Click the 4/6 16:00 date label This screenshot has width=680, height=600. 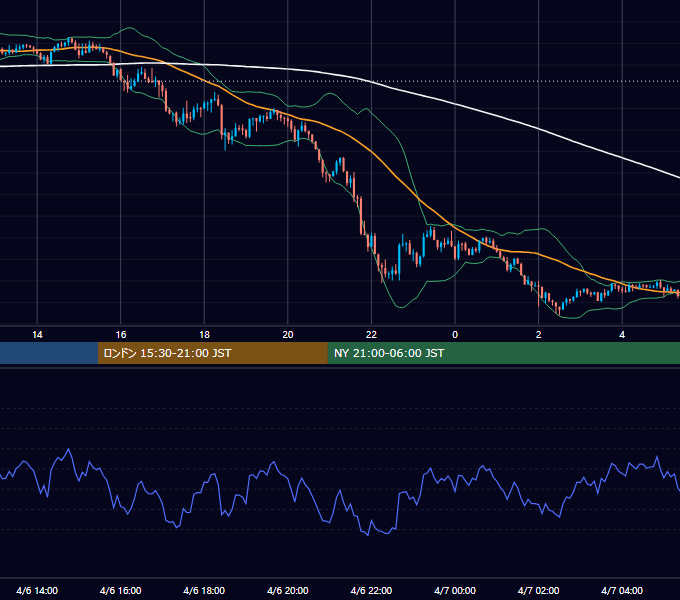pyautogui.click(x=121, y=591)
